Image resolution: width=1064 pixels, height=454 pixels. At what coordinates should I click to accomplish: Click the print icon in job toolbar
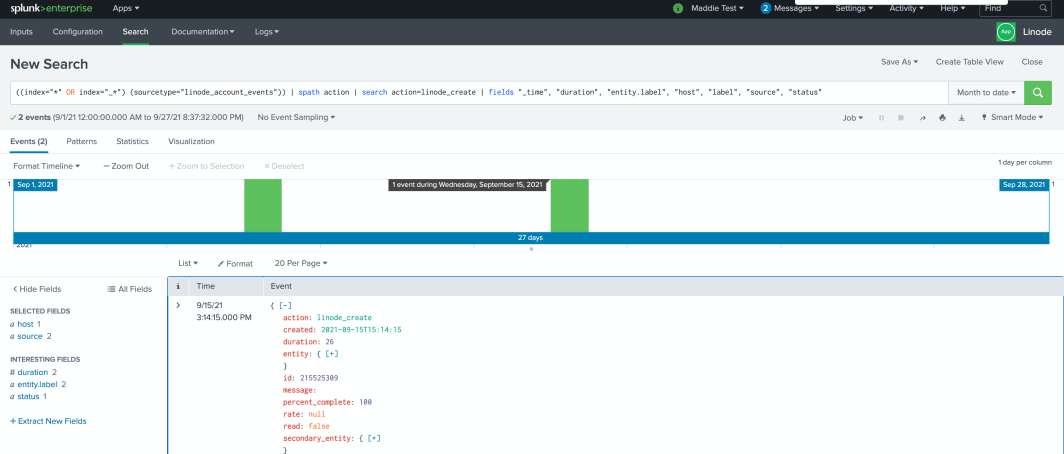942,117
